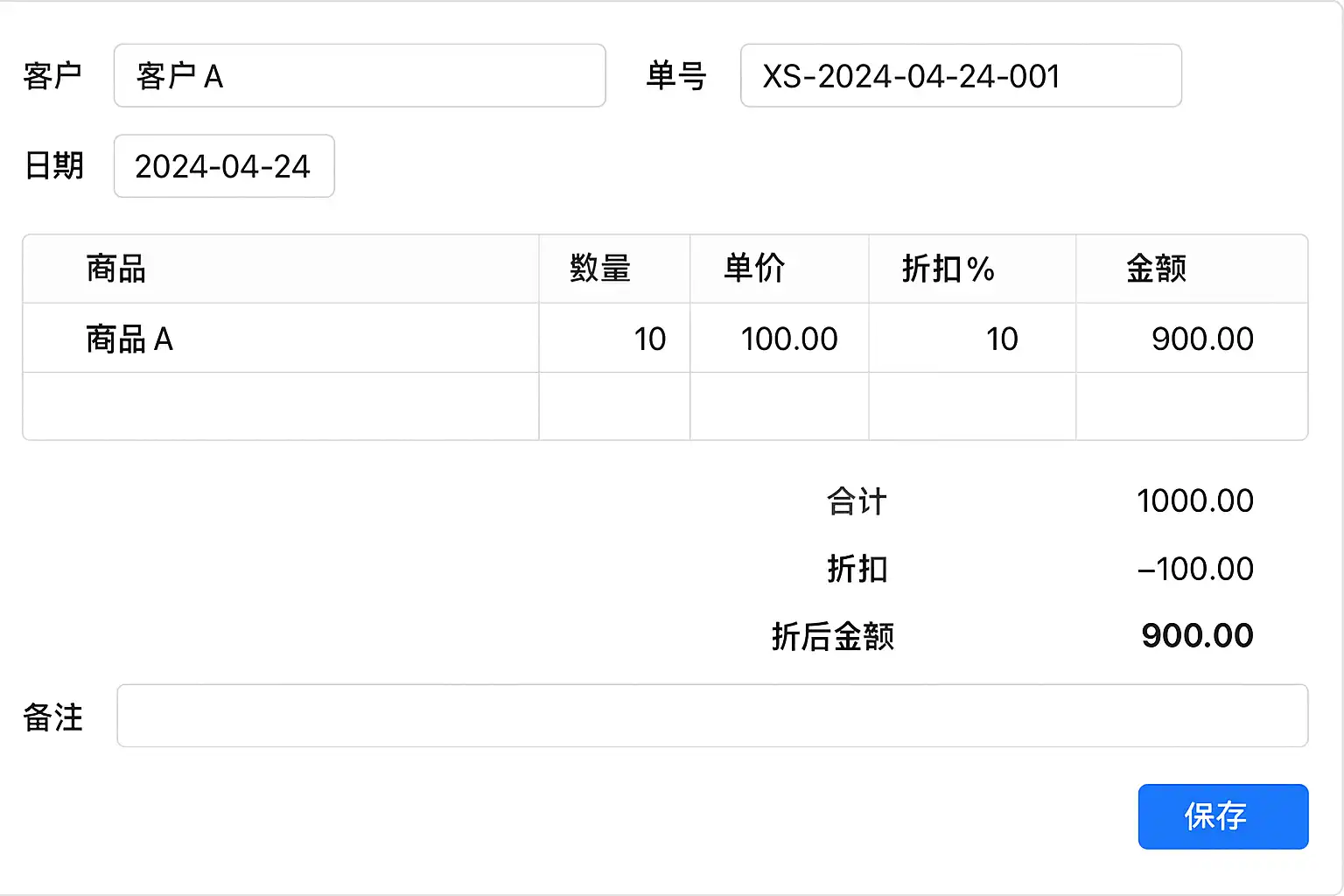Click the 单价 cell showing 100.00
The height and width of the screenshot is (896, 1344).
[x=779, y=339]
